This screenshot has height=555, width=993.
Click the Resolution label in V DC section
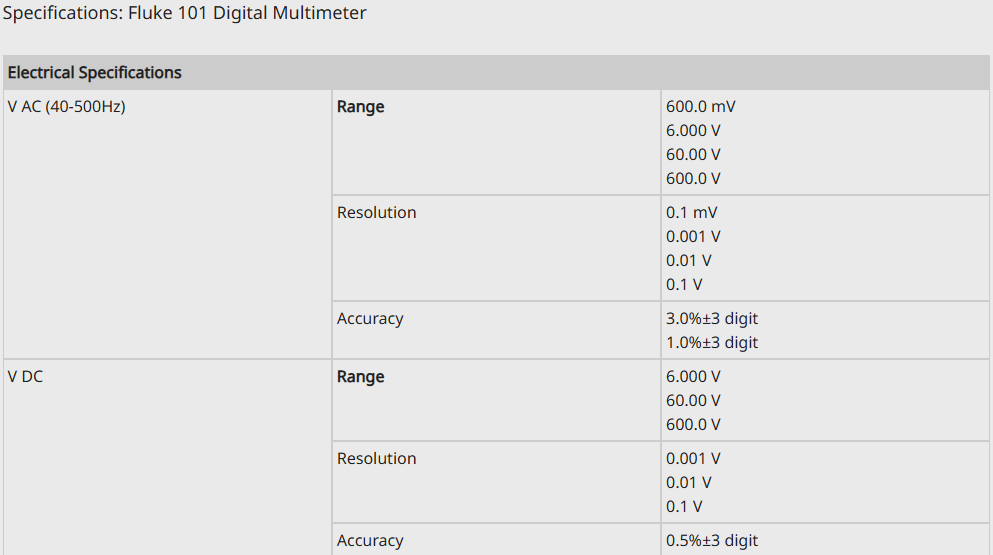(376, 459)
